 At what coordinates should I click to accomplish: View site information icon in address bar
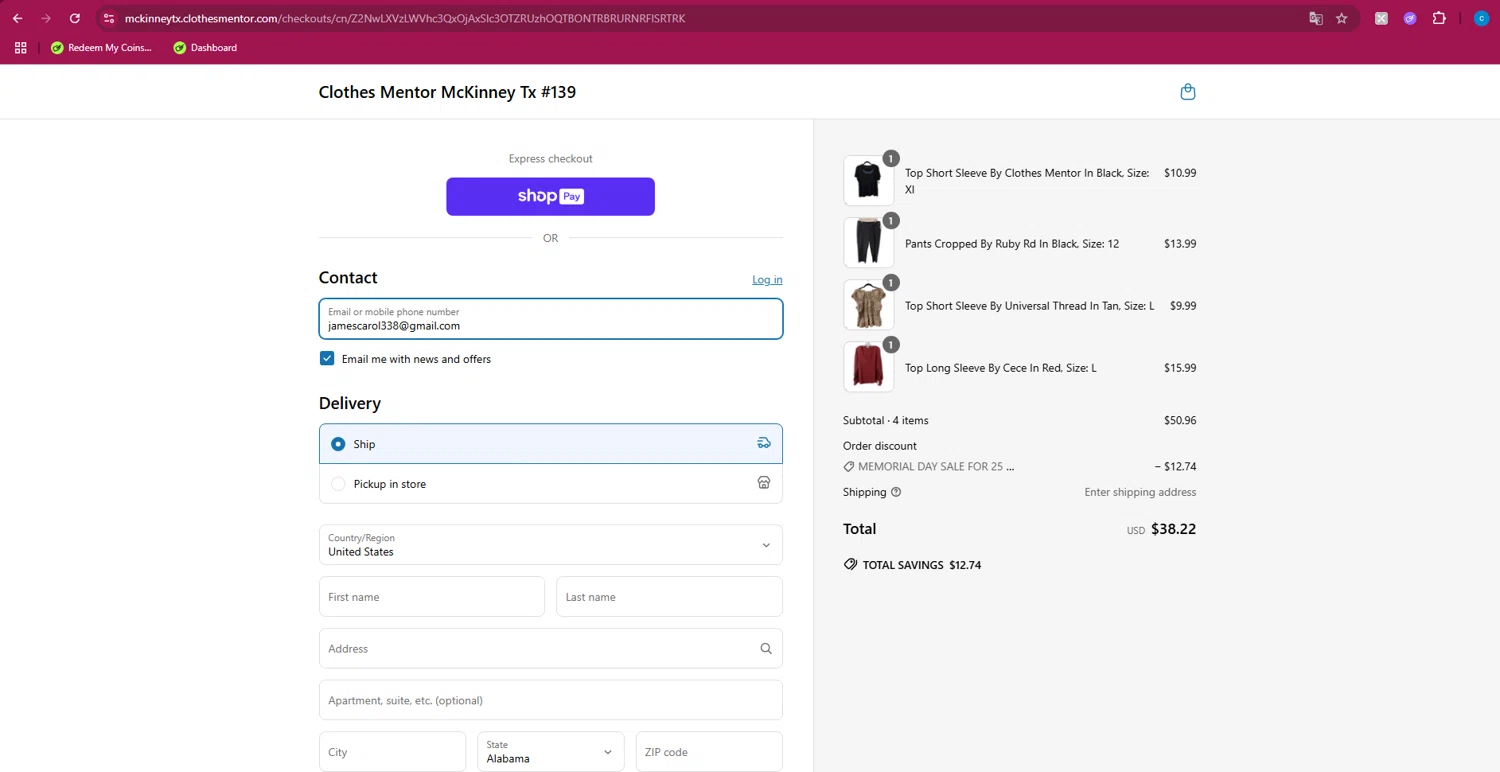tap(109, 18)
